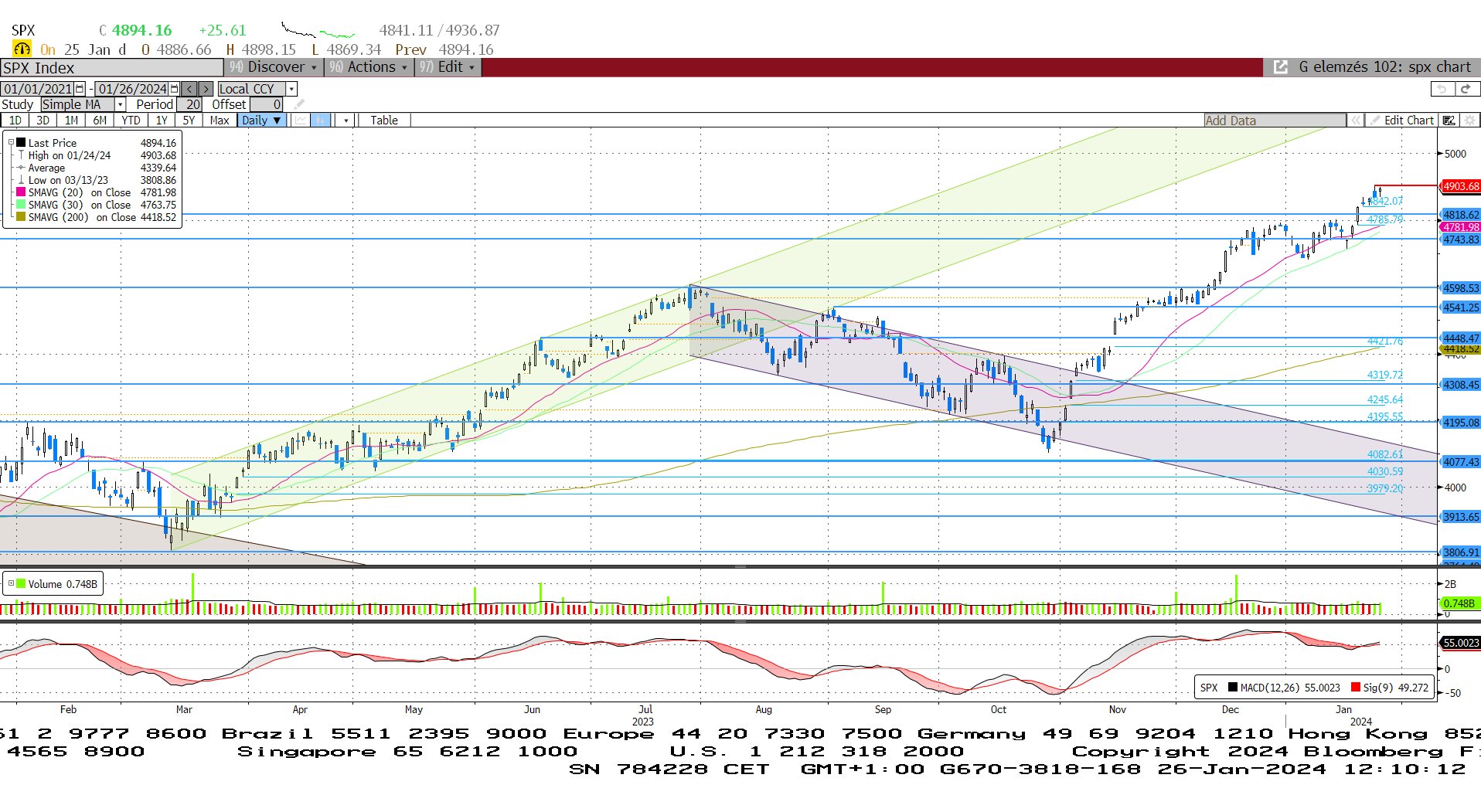
Task: Select the candlestick chart type icon
Action: tap(320, 121)
